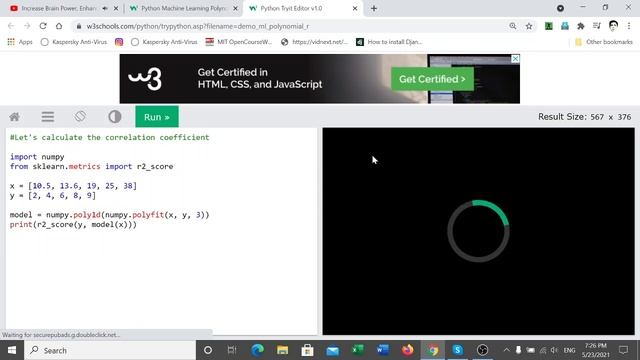
Task: Click the ENG language indicator
Action: pos(569,350)
